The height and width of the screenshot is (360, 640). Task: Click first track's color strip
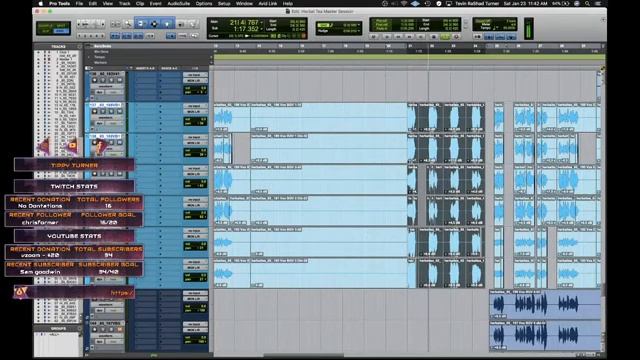pyautogui.click(x=86, y=87)
